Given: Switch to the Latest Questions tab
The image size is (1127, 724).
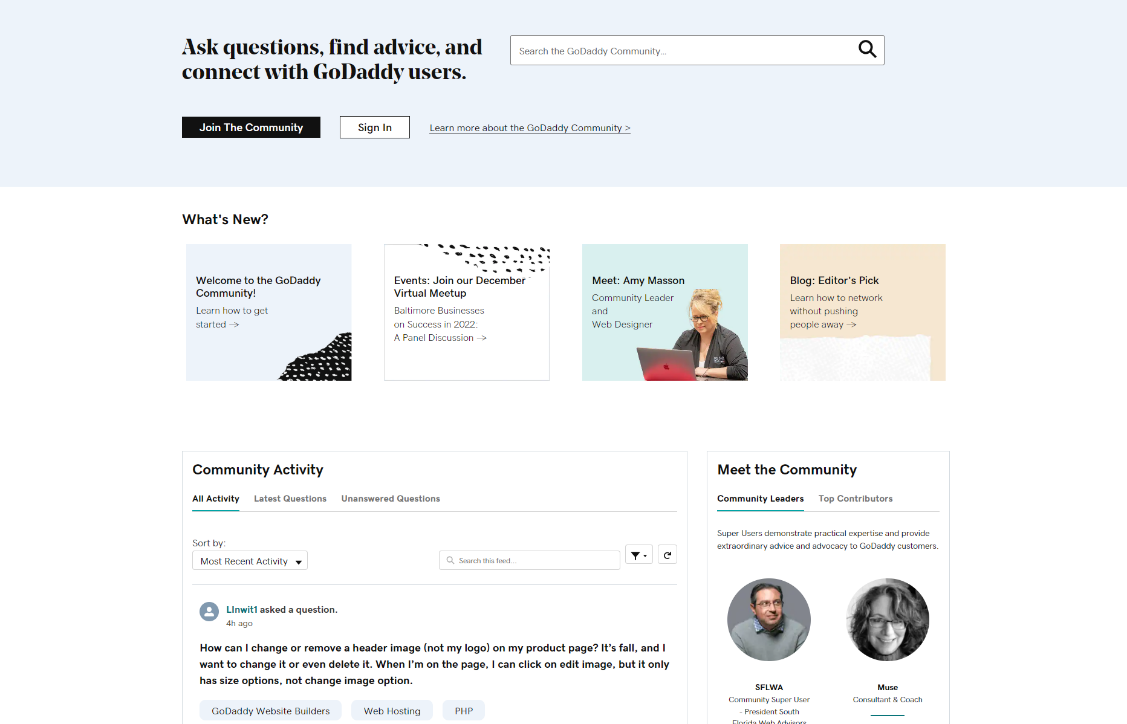Looking at the screenshot, I should pyautogui.click(x=290, y=498).
